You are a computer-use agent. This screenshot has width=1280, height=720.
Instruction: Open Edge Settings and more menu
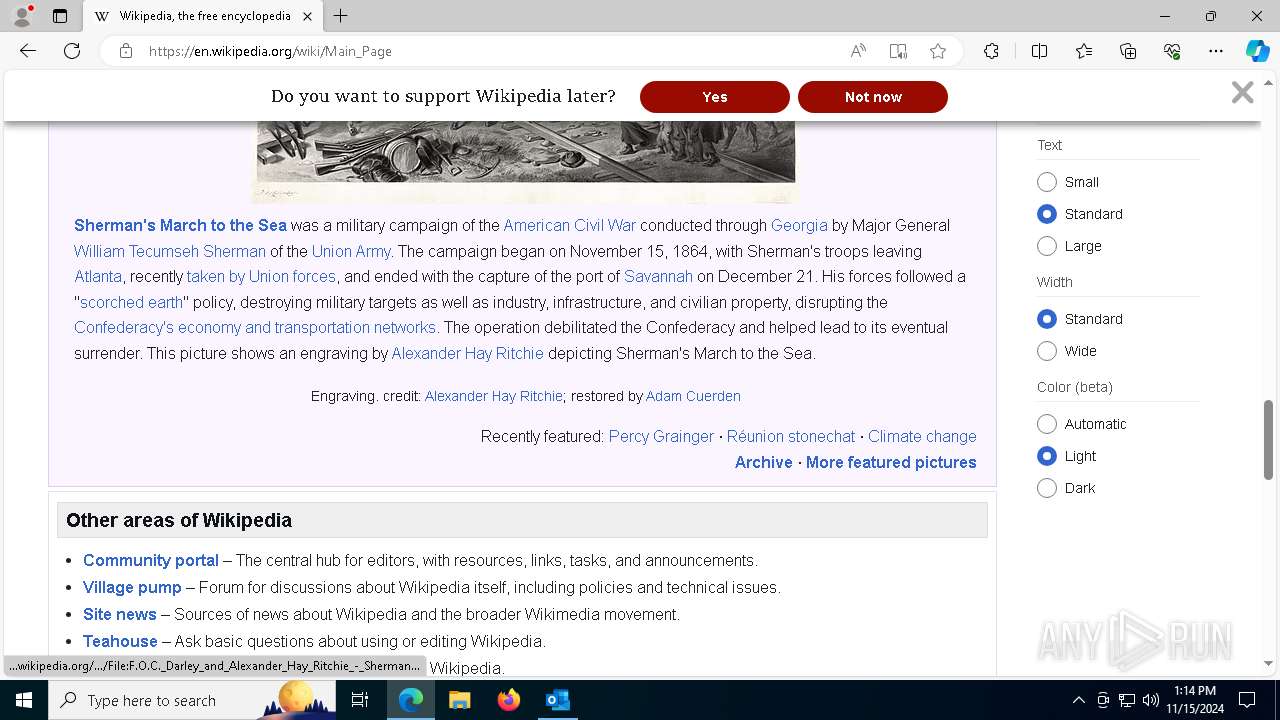tap(1216, 51)
